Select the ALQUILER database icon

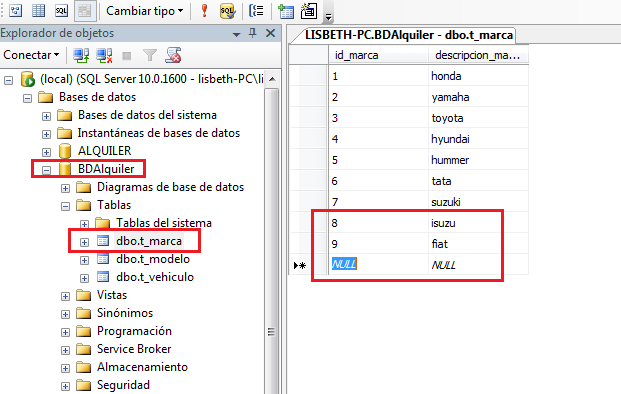(x=65, y=151)
